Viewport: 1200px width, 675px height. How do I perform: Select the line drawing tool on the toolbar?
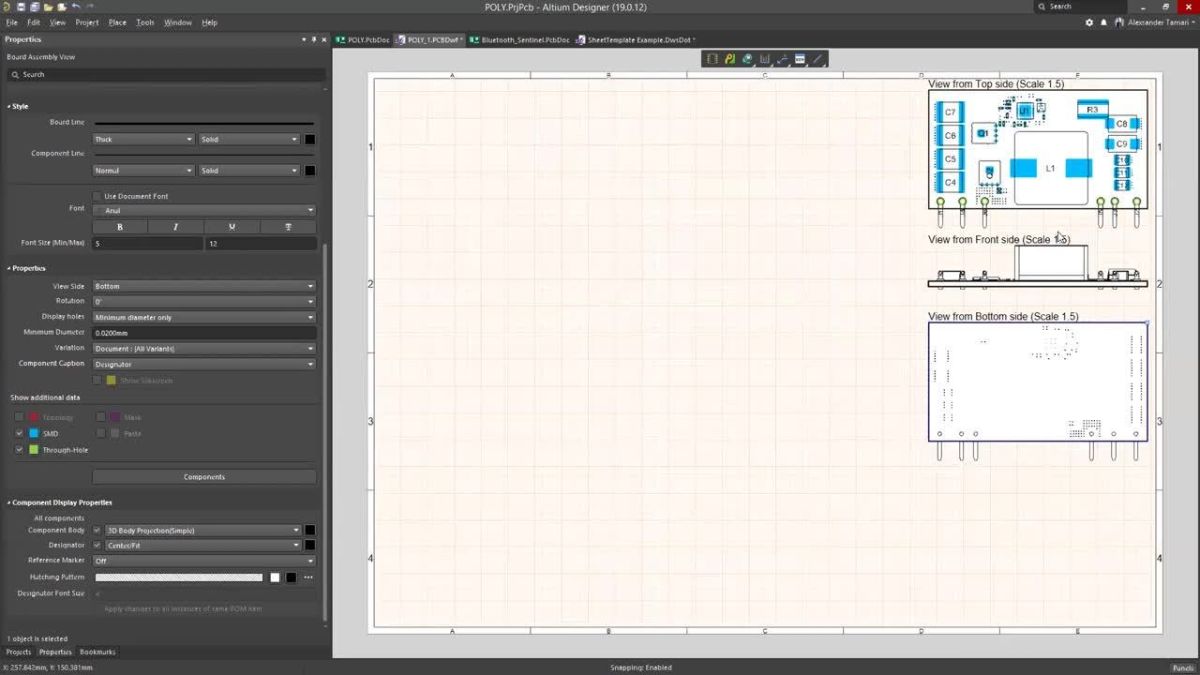point(819,59)
